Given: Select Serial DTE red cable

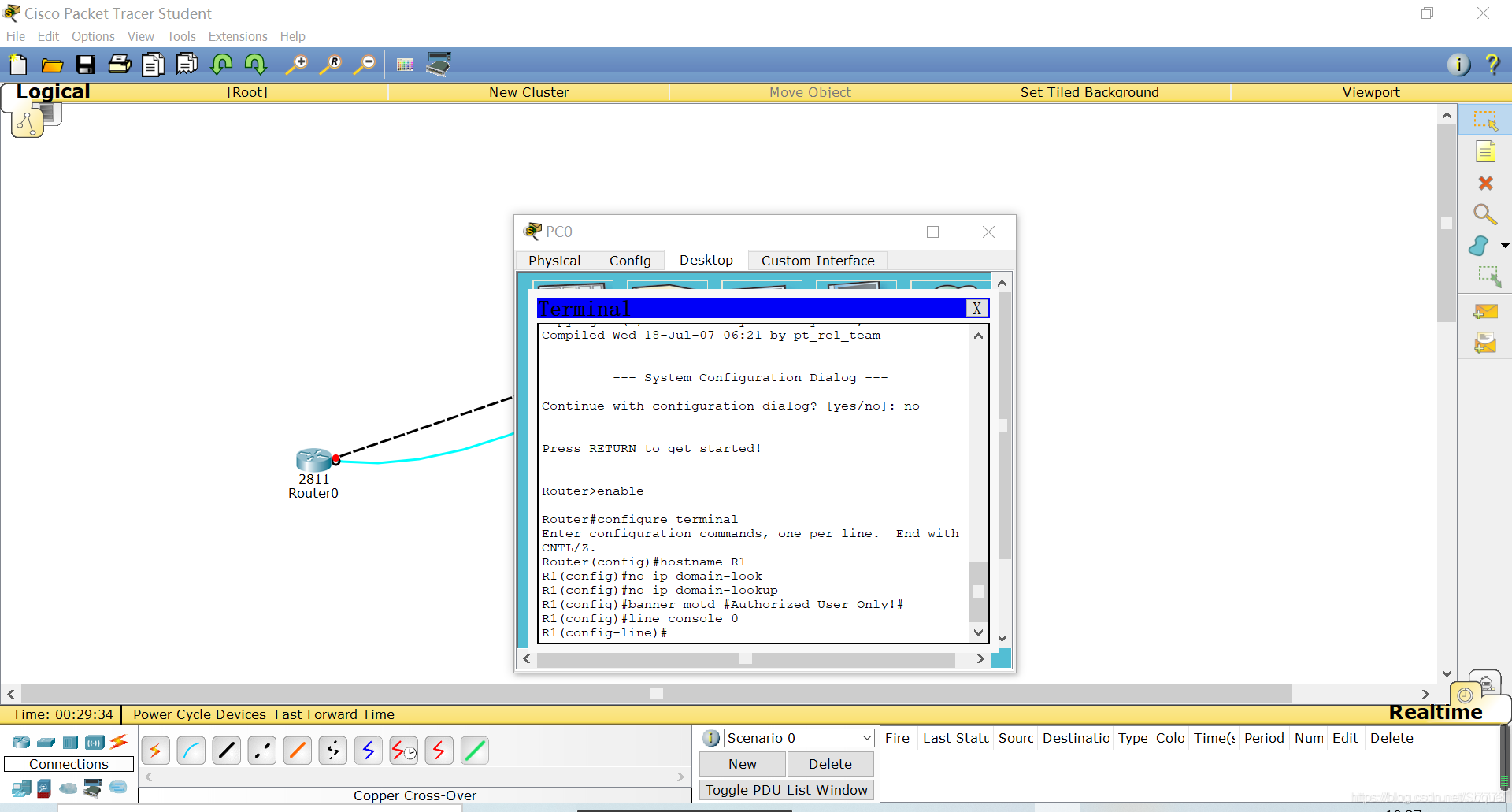Looking at the screenshot, I should tap(439, 751).
